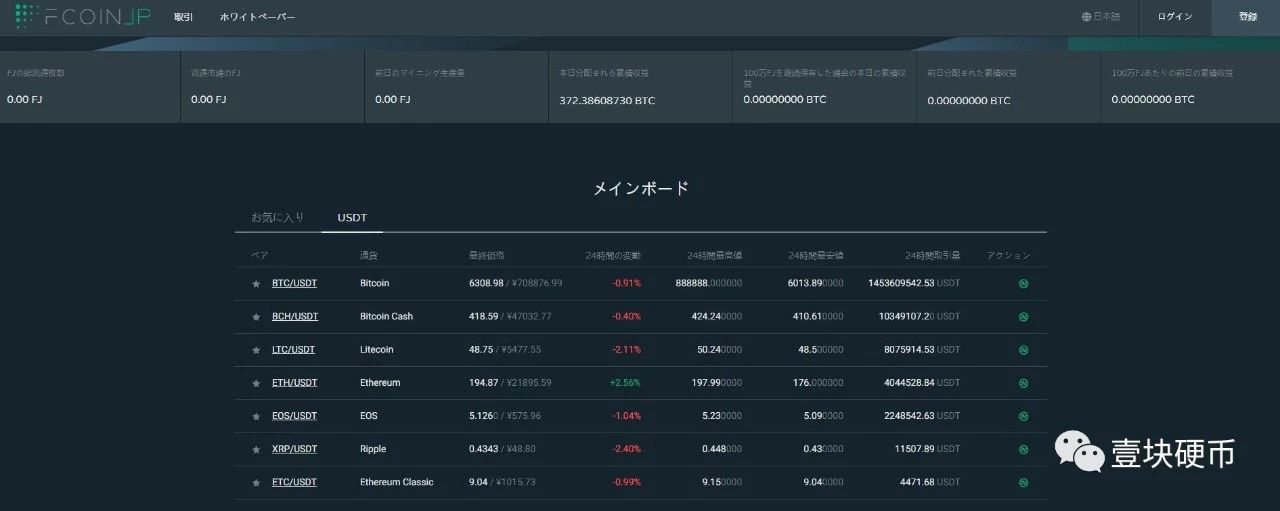Favorite the XRP/USDT pair star
Viewport: 1280px width, 511px height.
click(x=256, y=449)
